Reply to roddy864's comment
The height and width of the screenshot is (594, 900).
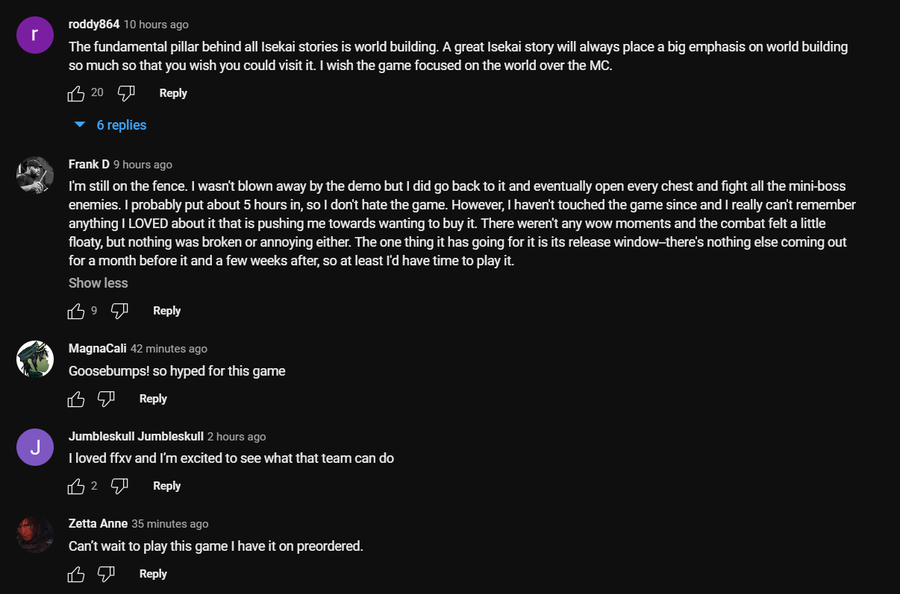pyautogui.click(x=173, y=93)
